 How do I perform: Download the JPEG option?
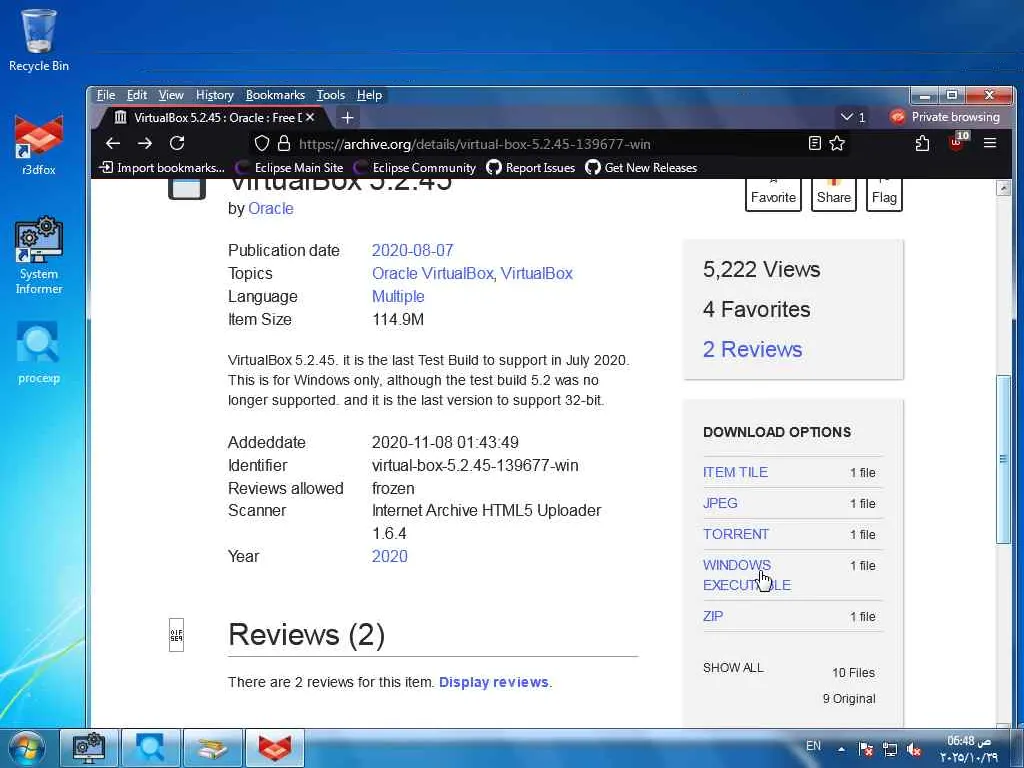click(x=720, y=503)
